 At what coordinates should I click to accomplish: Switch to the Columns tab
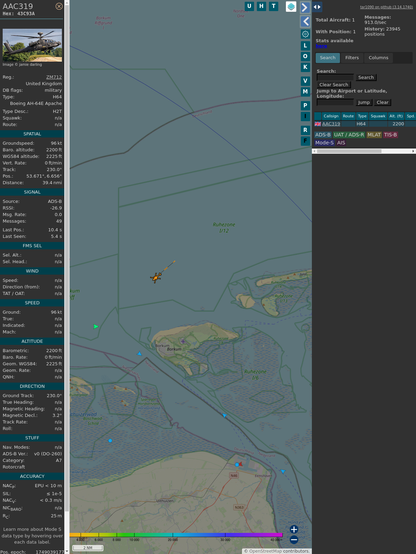378,58
